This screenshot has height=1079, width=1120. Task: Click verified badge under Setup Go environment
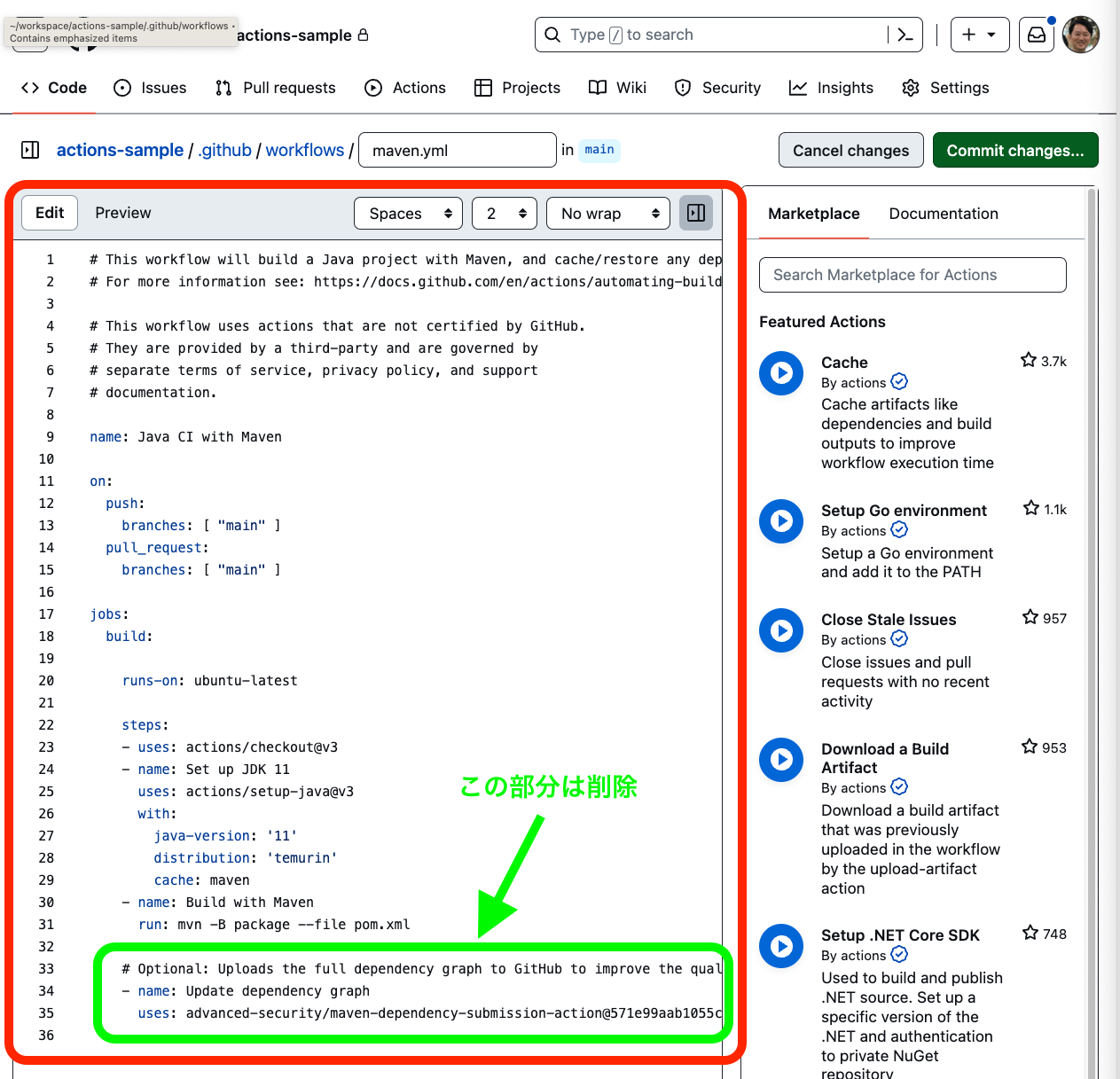tap(899, 529)
